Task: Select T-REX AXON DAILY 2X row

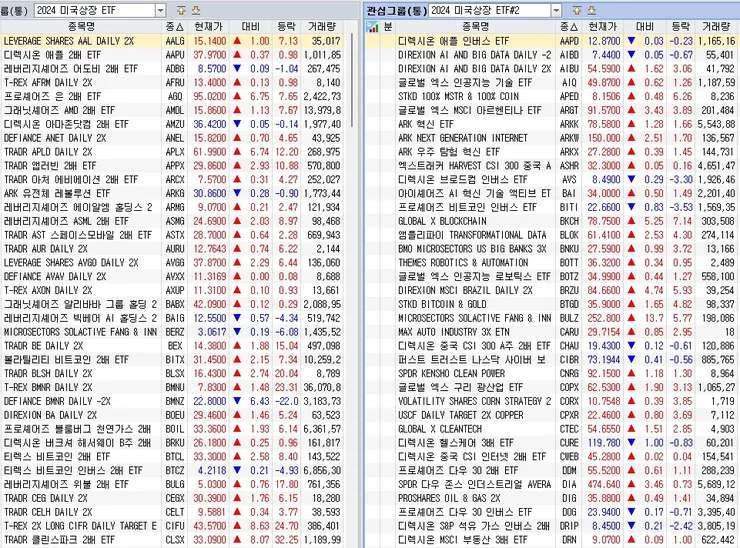Action: coord(172,290)
